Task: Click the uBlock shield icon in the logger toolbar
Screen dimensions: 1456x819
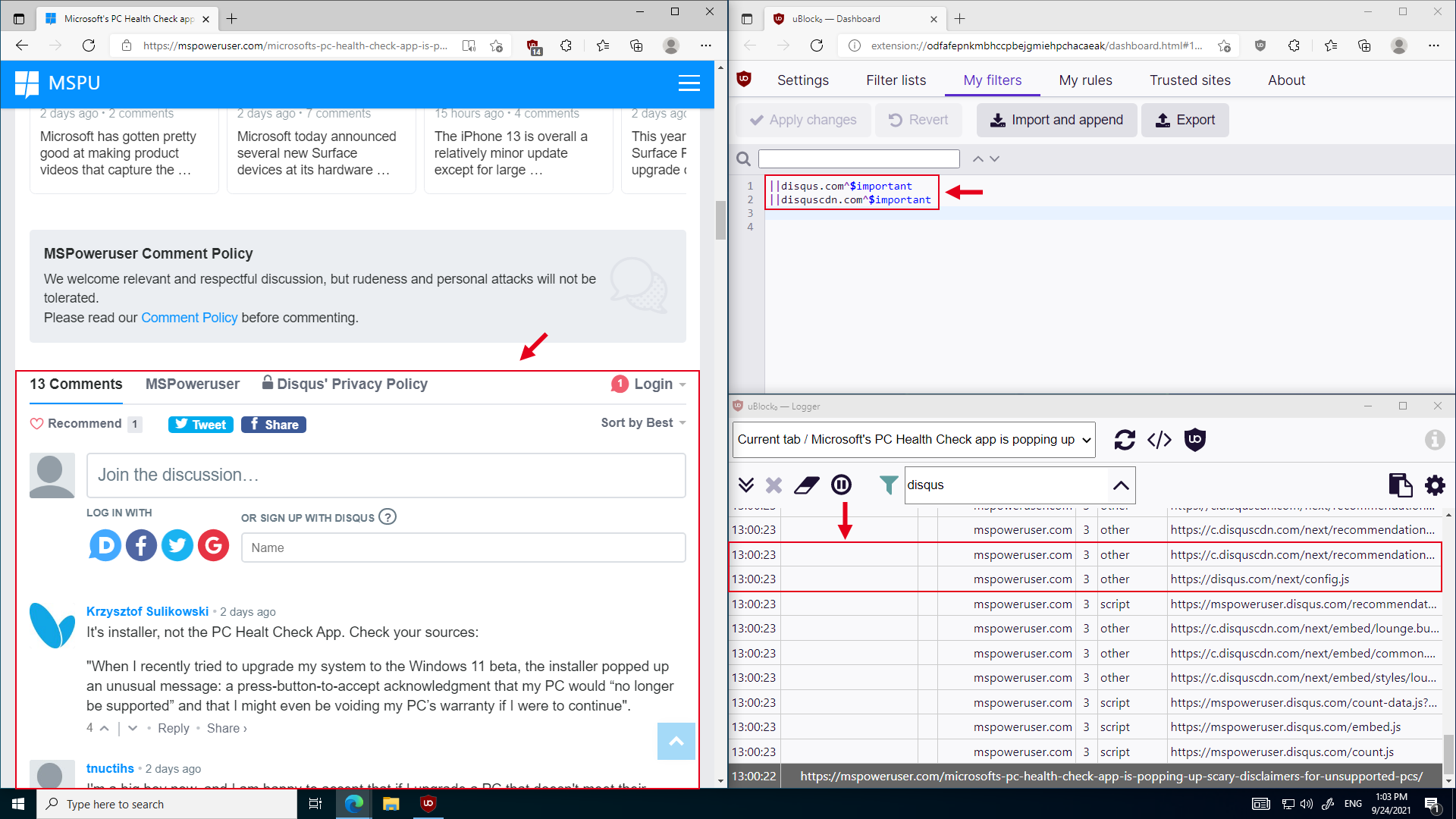Action: point(1195,440)
